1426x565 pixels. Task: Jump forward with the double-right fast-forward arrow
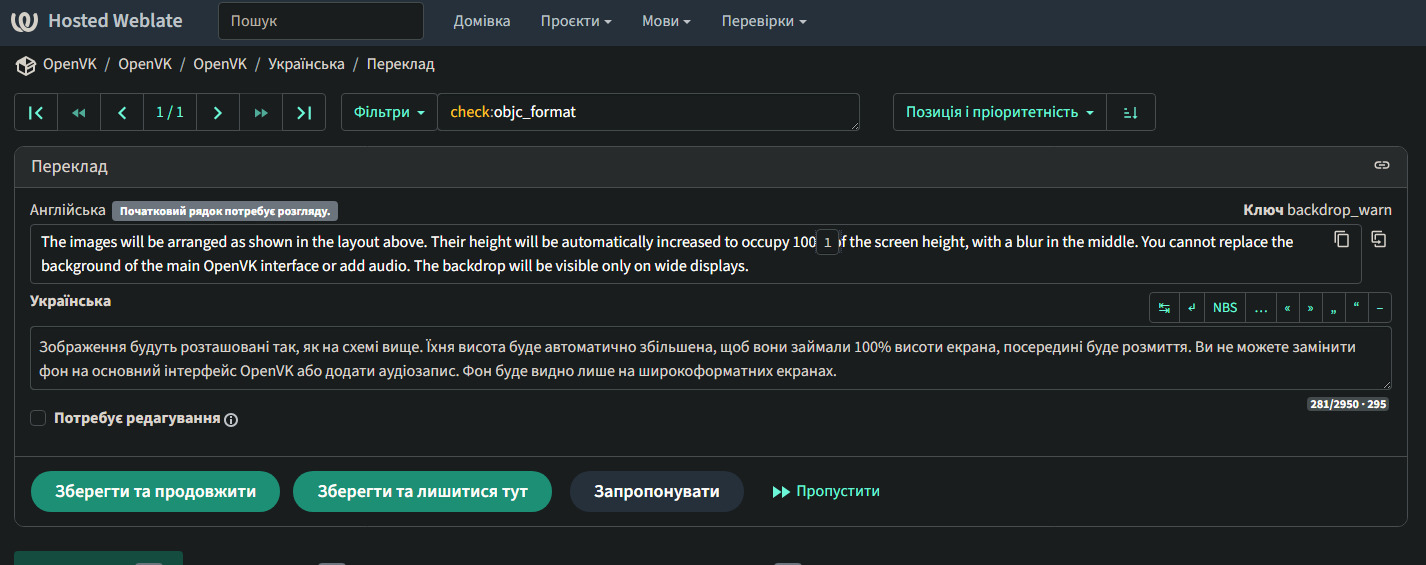261,112
